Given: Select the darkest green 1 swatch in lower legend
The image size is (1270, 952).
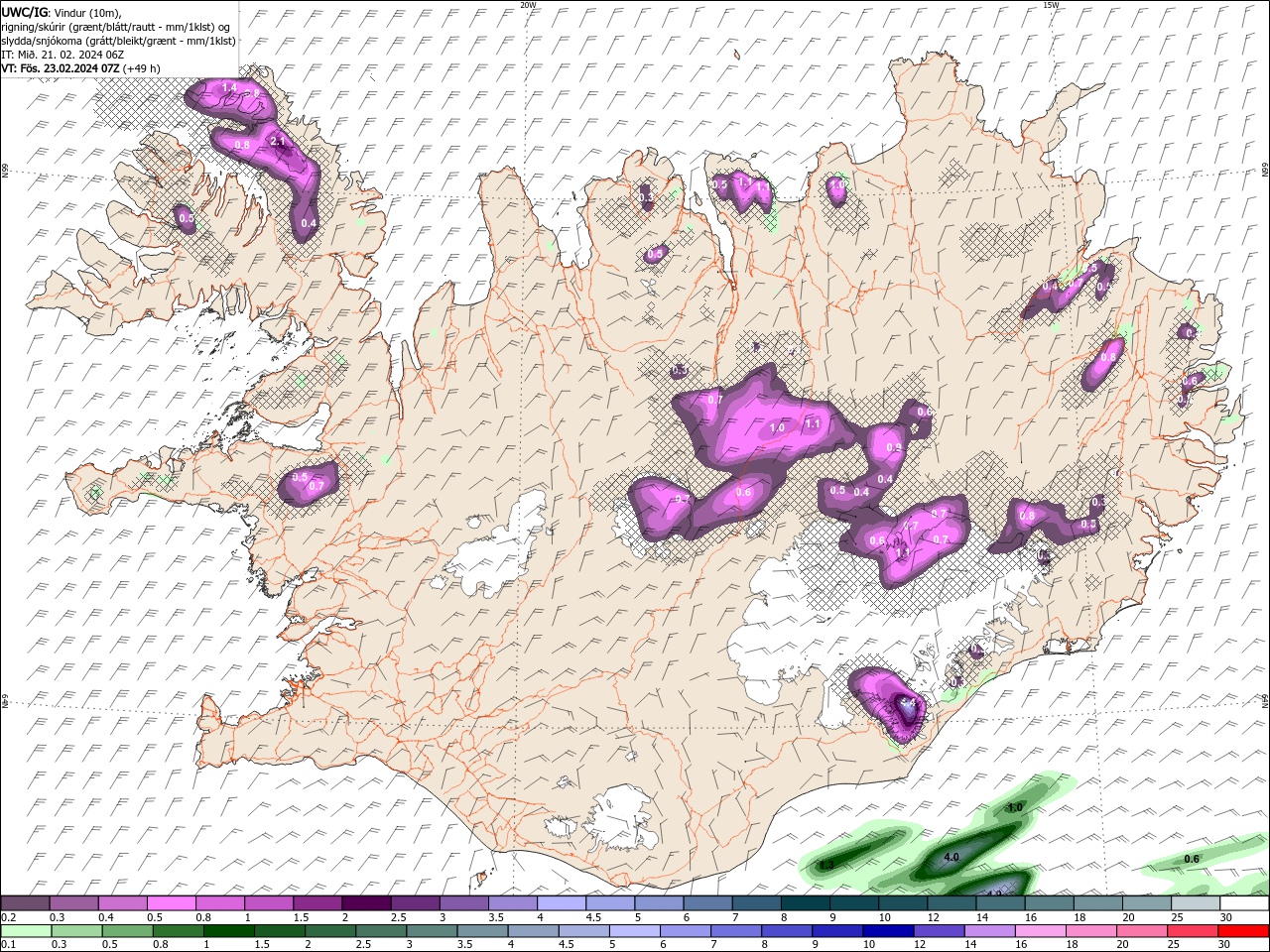Looking at the screenshot, I should [228, 931].
